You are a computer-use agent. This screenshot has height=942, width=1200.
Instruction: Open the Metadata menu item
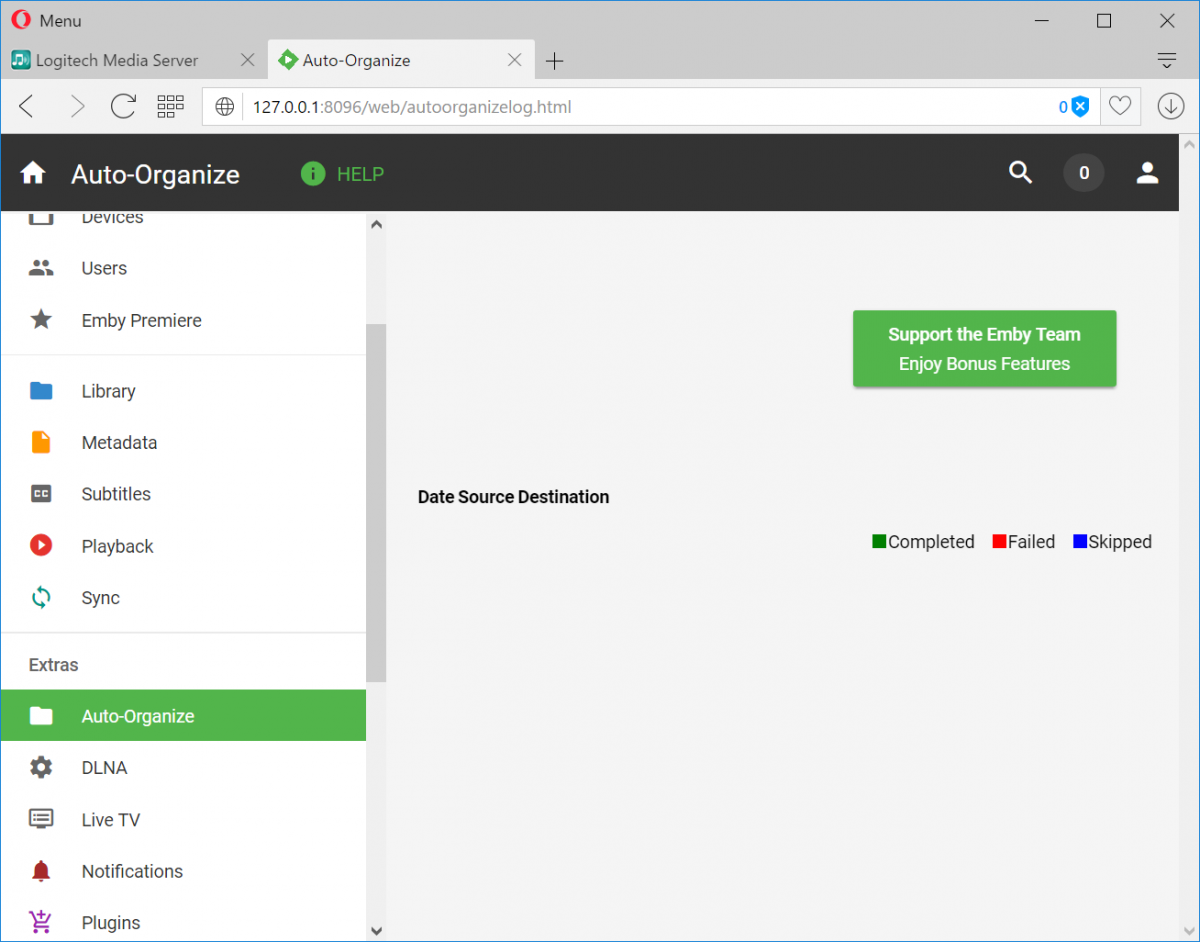pyautogui.click(x=183, y=442)
